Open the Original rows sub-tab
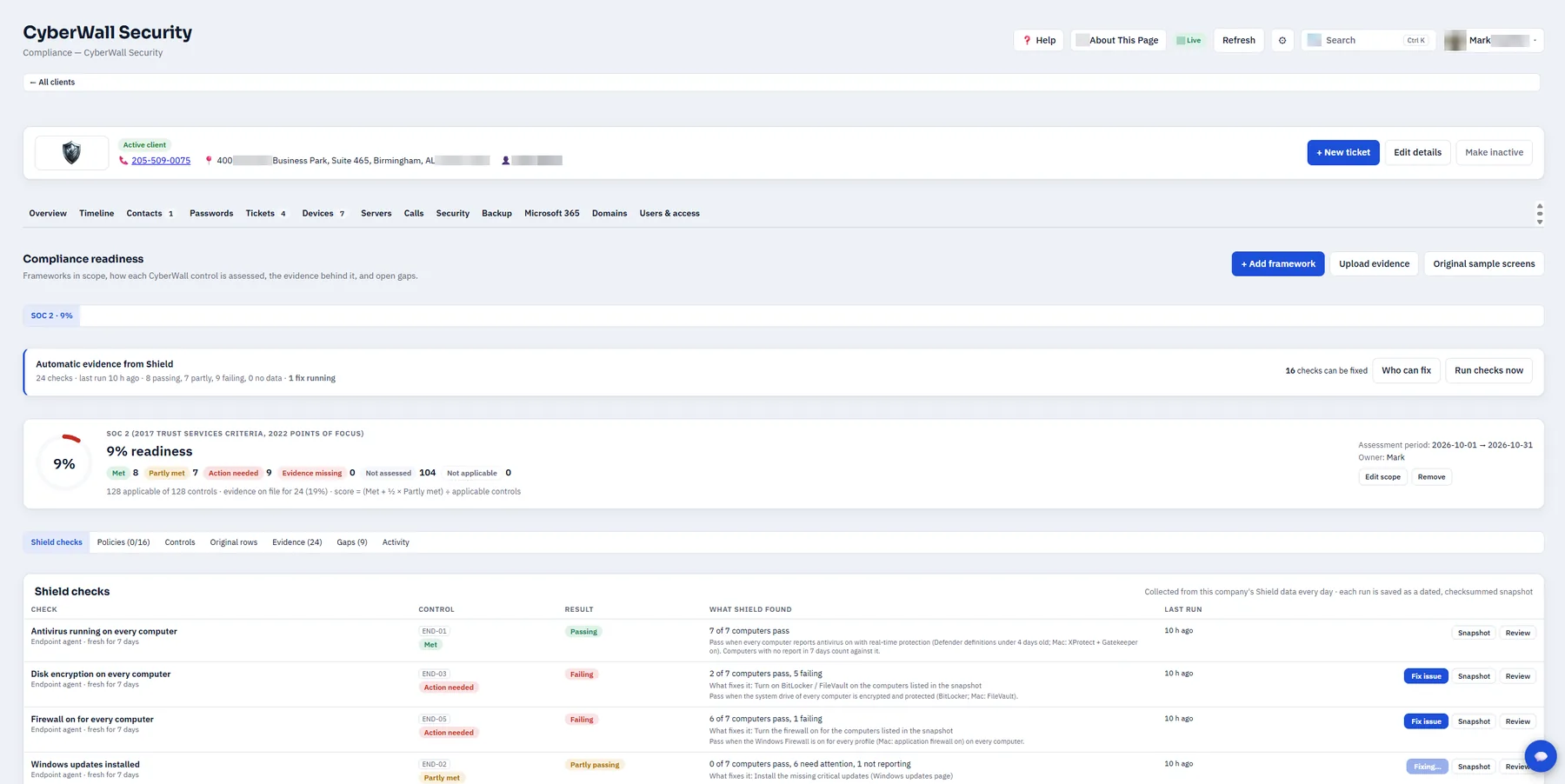 234,543
